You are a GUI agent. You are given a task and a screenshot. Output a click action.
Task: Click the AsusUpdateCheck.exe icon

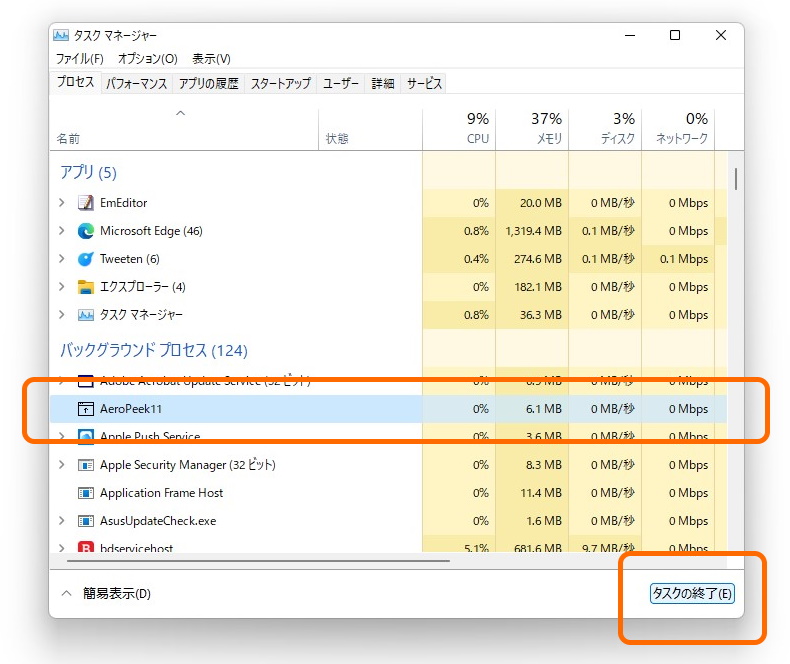pyautogui.click(x=86, y=520)
